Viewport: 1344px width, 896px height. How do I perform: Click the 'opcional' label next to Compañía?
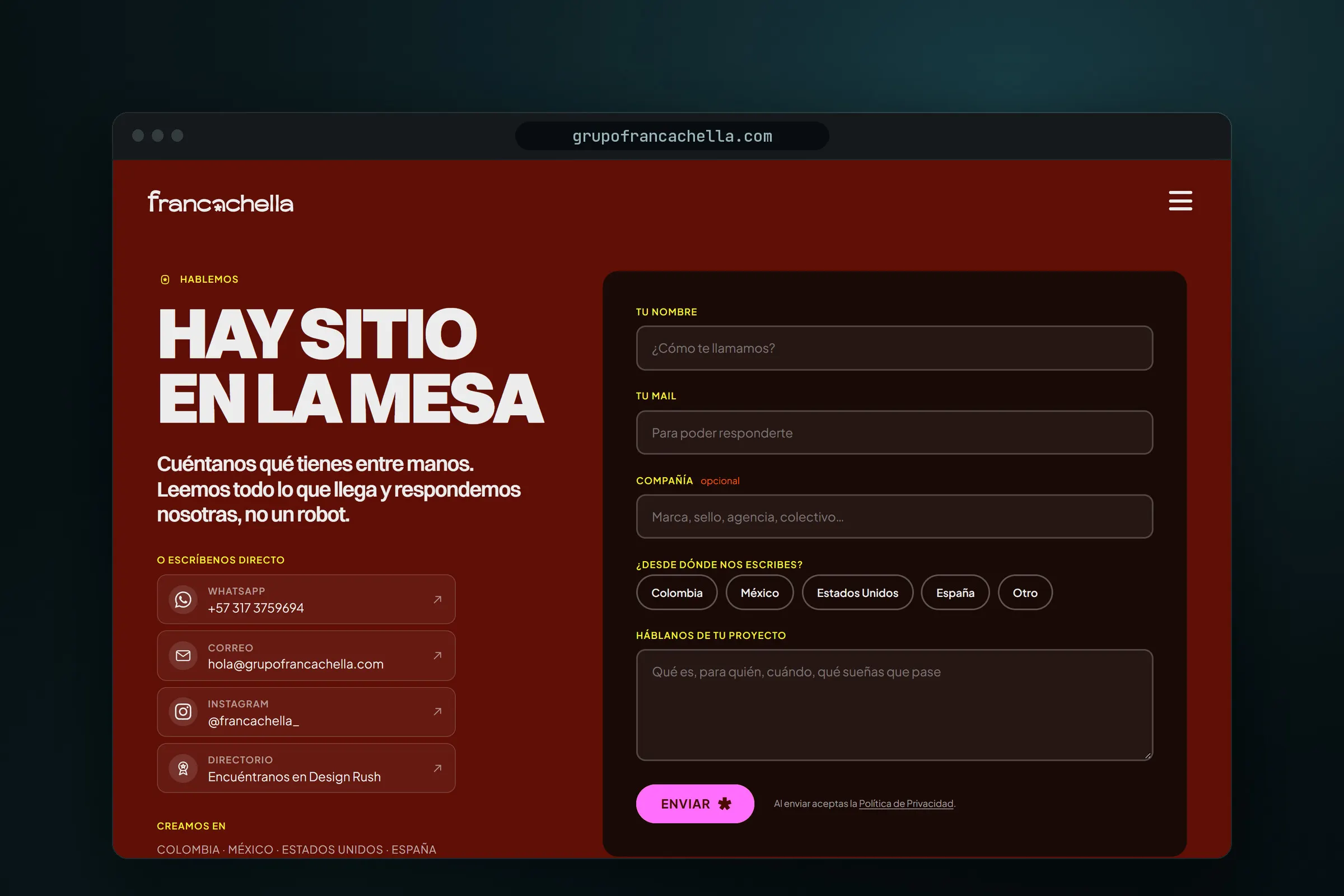[x=720, y=481]
